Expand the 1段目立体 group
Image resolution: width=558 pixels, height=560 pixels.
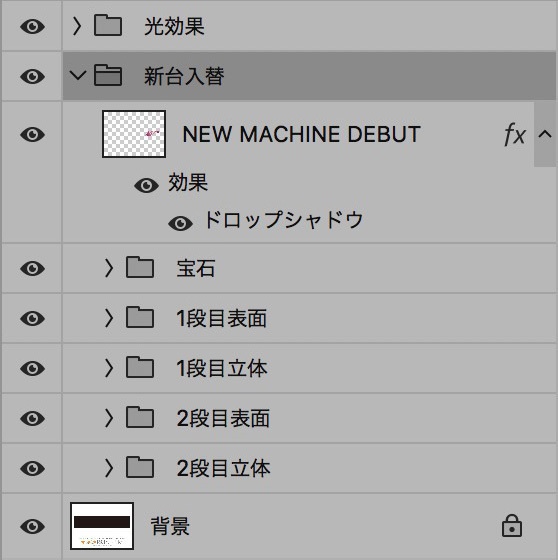pyautogui.click(x=109, y=368)
